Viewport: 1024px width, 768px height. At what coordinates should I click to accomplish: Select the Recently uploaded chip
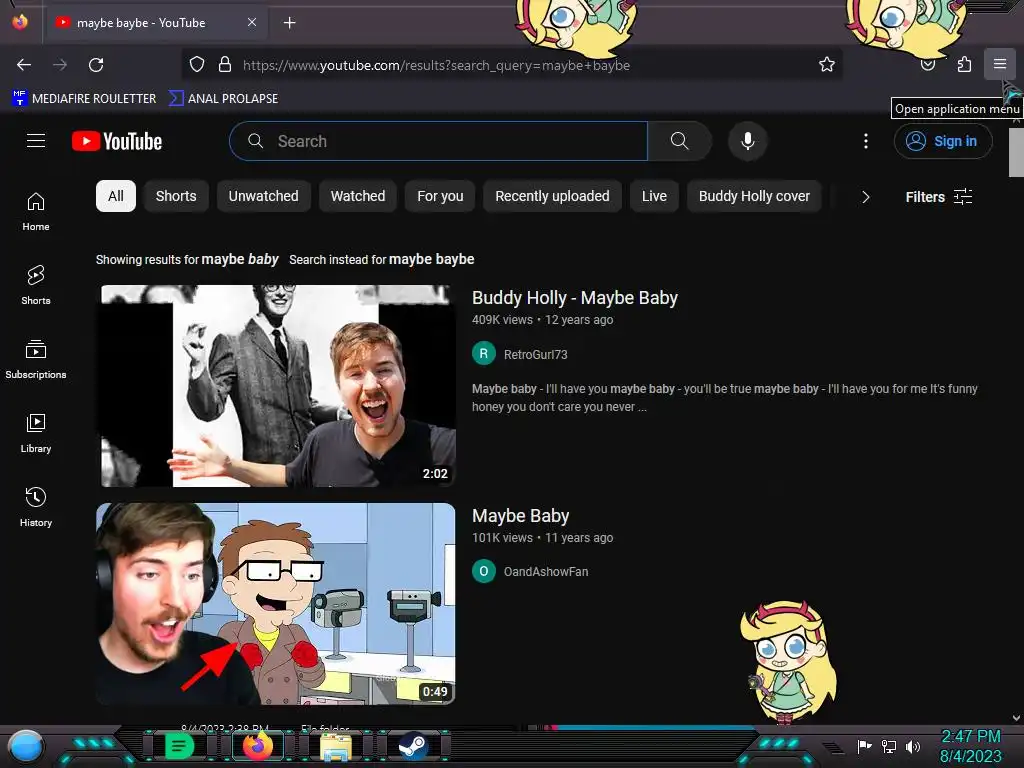(552, 196)
